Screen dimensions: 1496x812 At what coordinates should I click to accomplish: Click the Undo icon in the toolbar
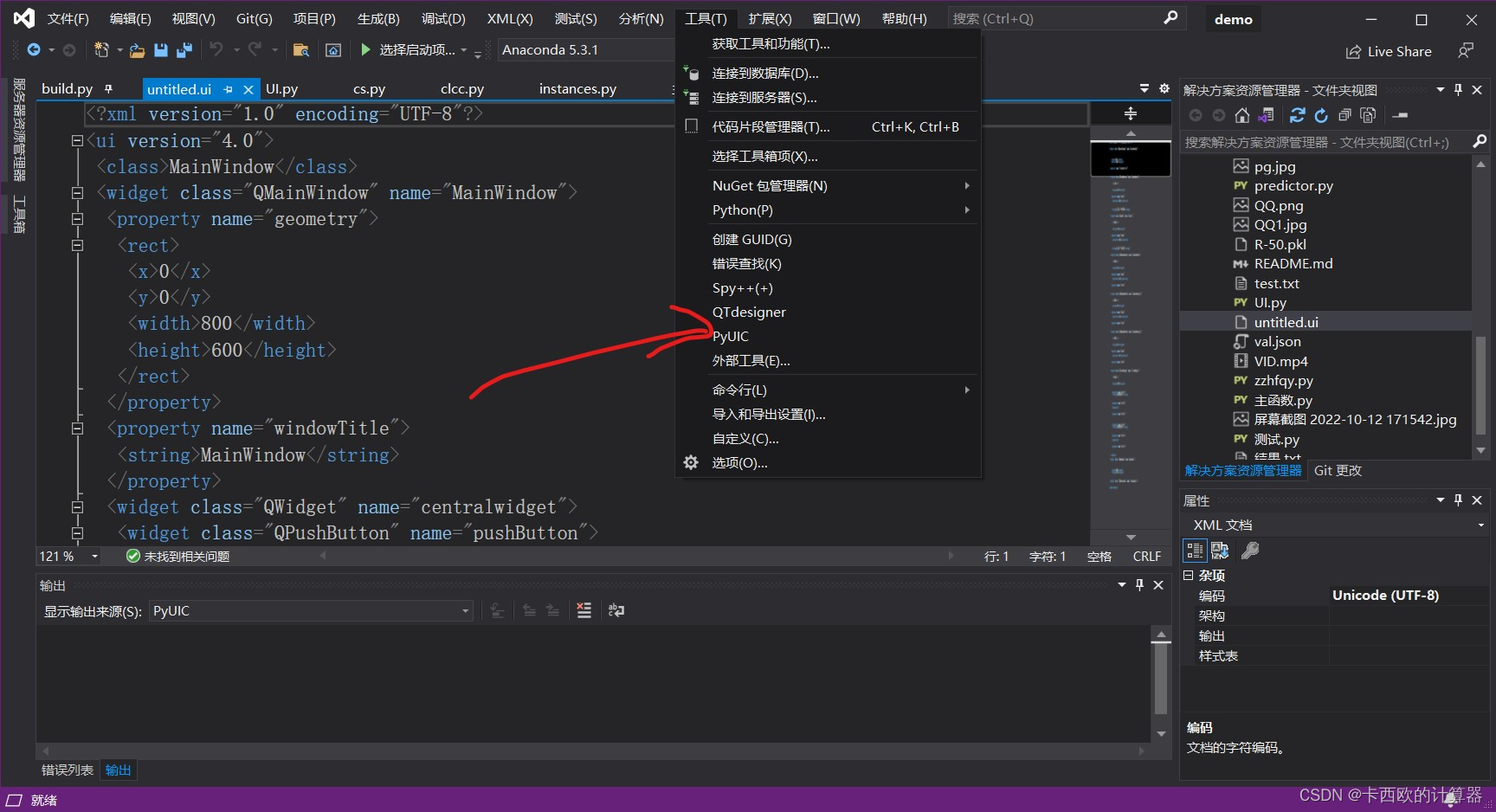[217, 49]
